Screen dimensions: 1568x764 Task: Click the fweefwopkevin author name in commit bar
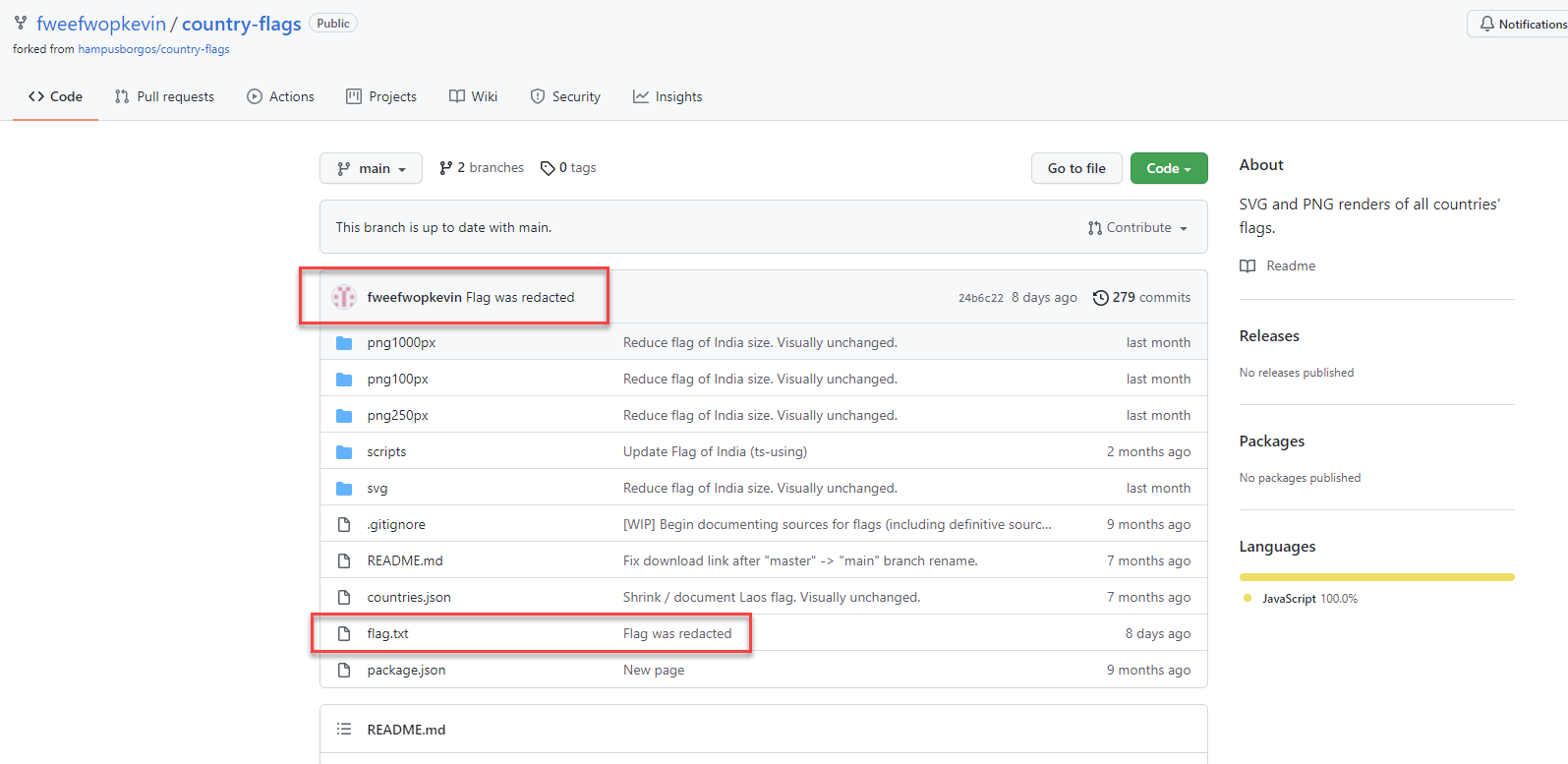coord(414,298)
